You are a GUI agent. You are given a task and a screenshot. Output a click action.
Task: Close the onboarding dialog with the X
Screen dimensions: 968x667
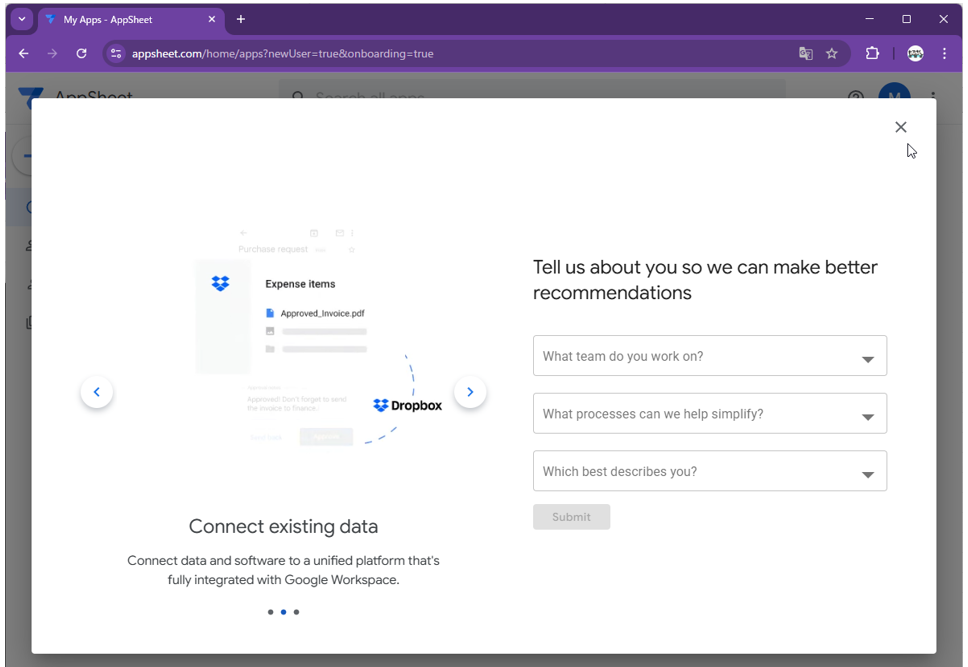click(900, 127)
